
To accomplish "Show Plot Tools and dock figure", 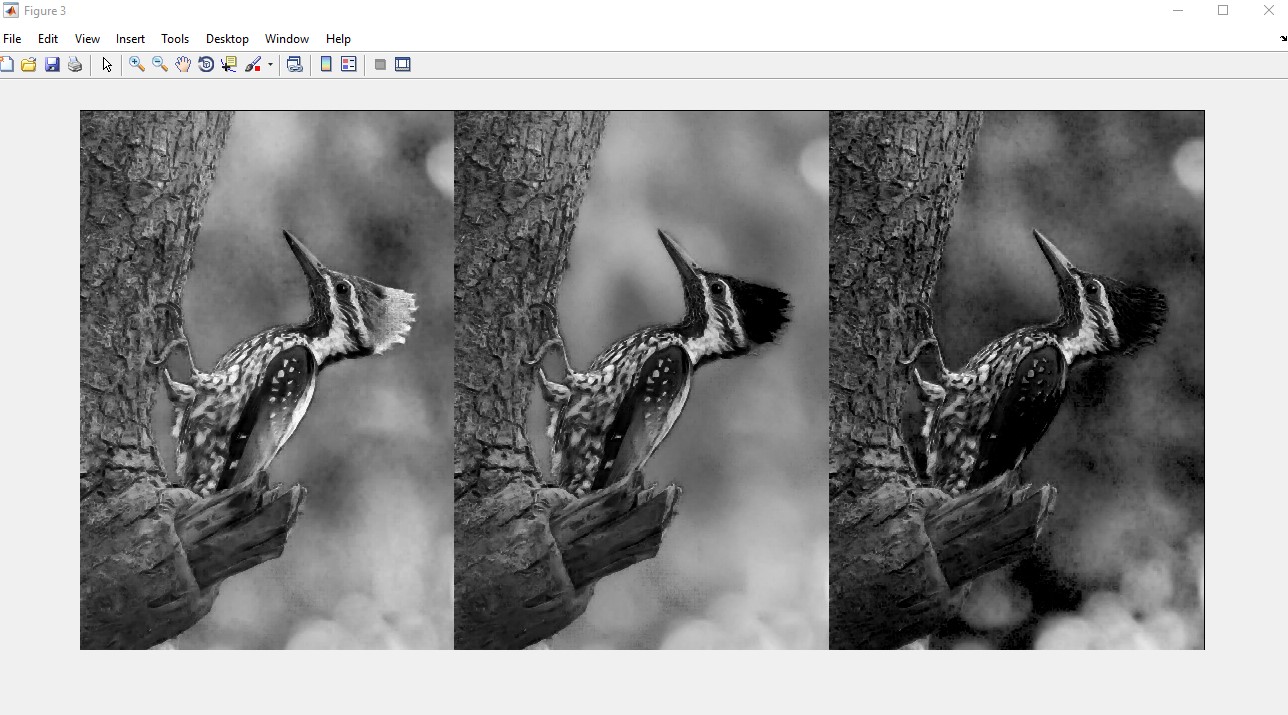I will [403, 64].
